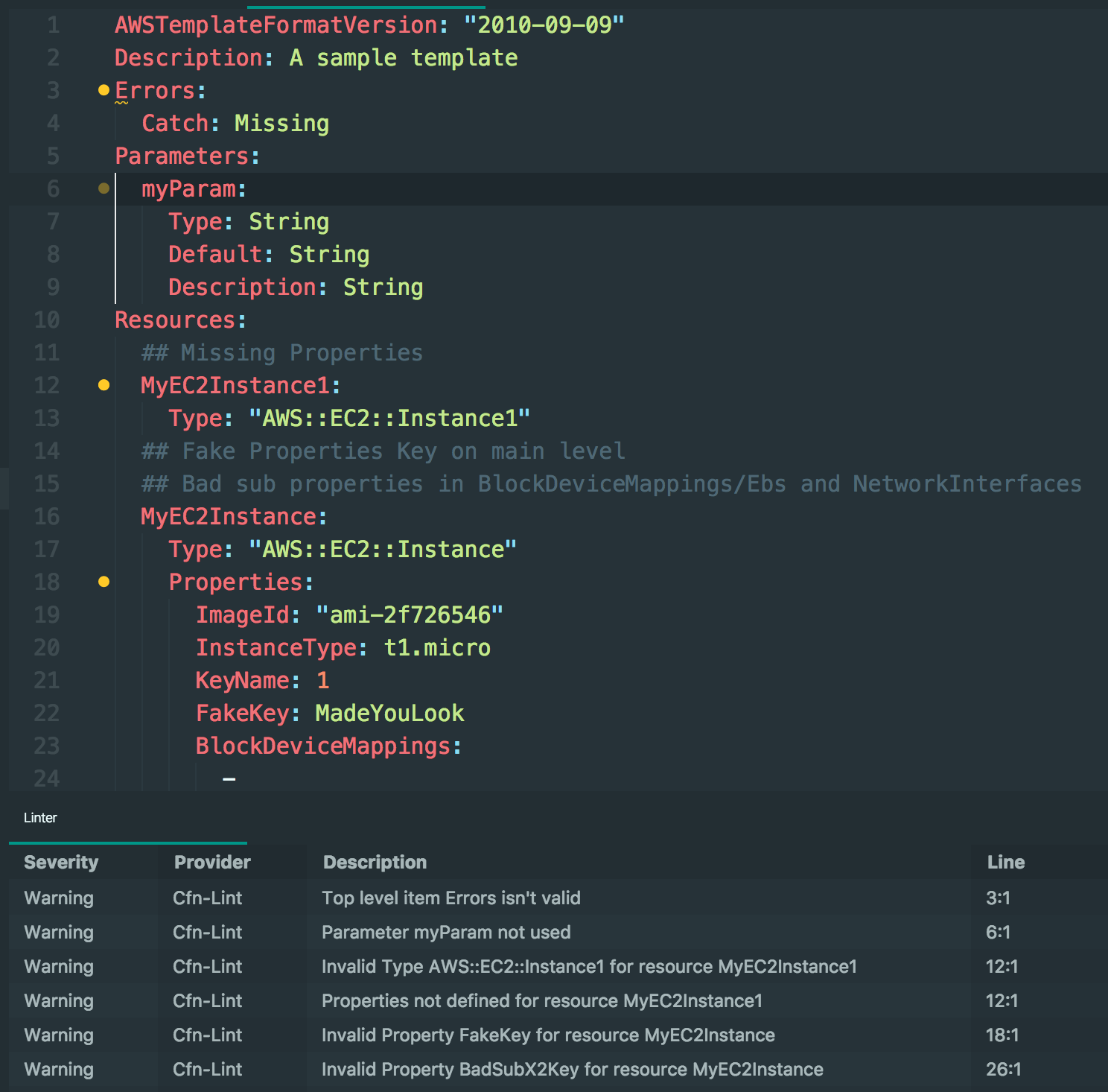This screenshot has height=1092, width=1108.
Task: Click line number 10 in gutter
Action: pos(47,320)
